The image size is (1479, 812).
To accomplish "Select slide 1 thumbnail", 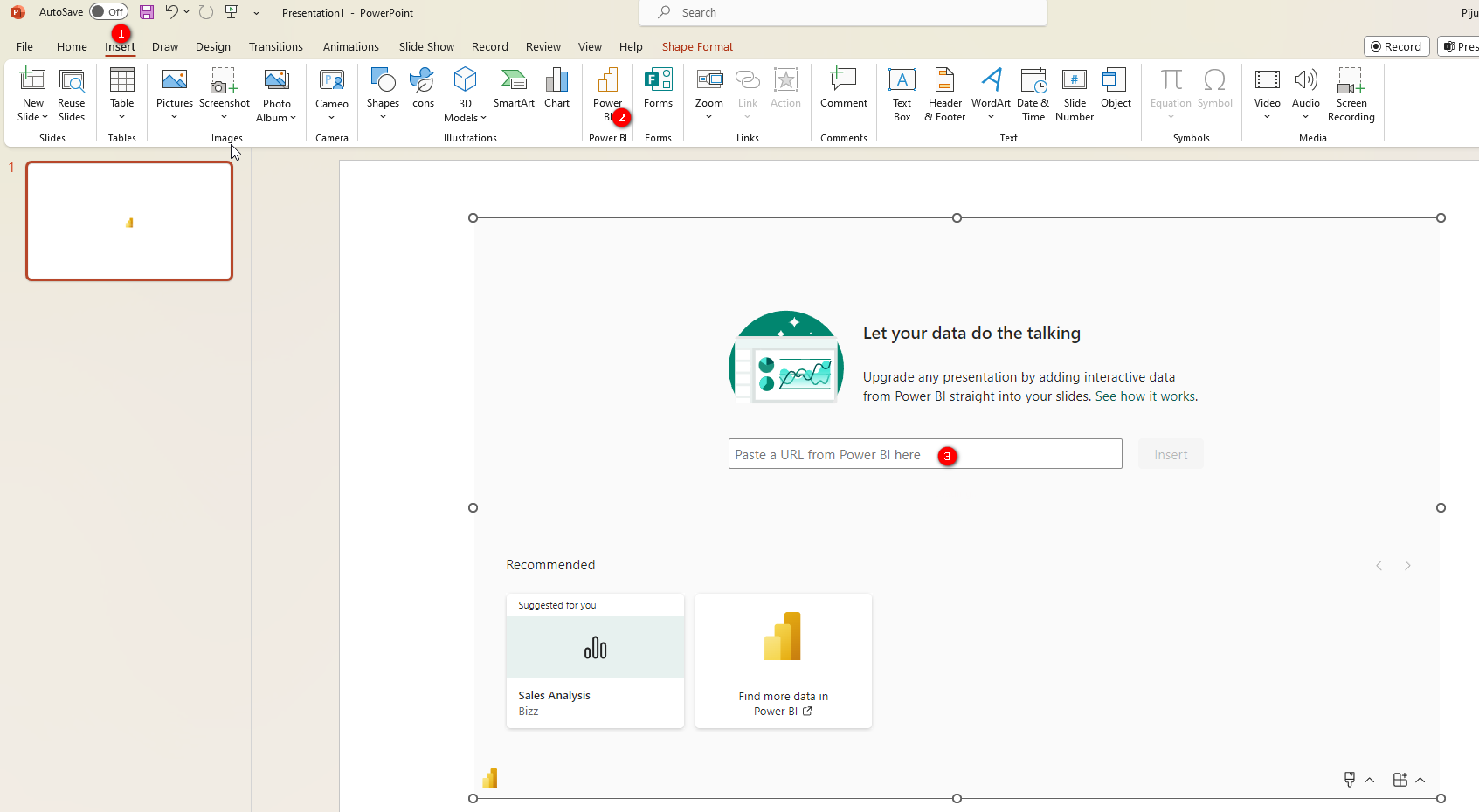I will click(x=129, y=221).
